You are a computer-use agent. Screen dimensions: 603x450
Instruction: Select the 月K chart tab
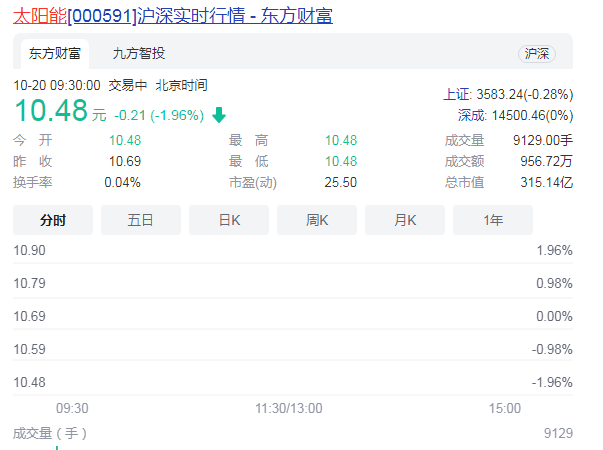tap(405, 220)
